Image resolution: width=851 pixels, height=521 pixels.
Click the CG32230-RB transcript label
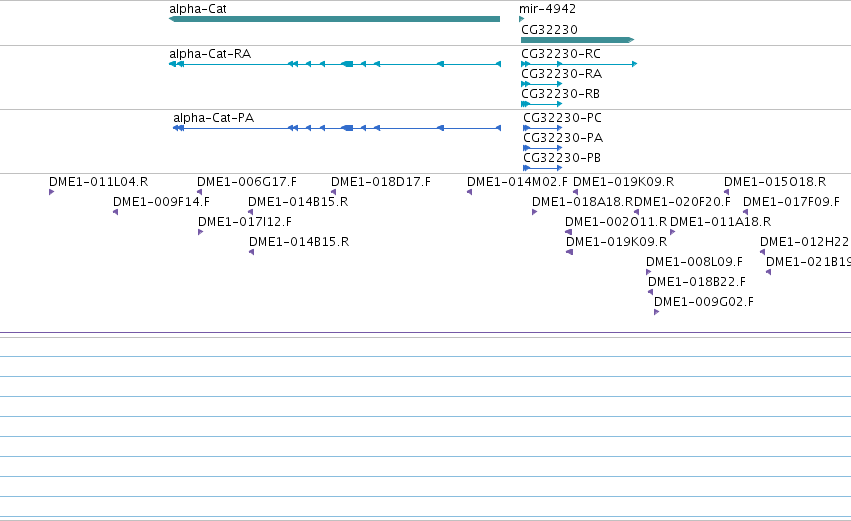(560, 94)
